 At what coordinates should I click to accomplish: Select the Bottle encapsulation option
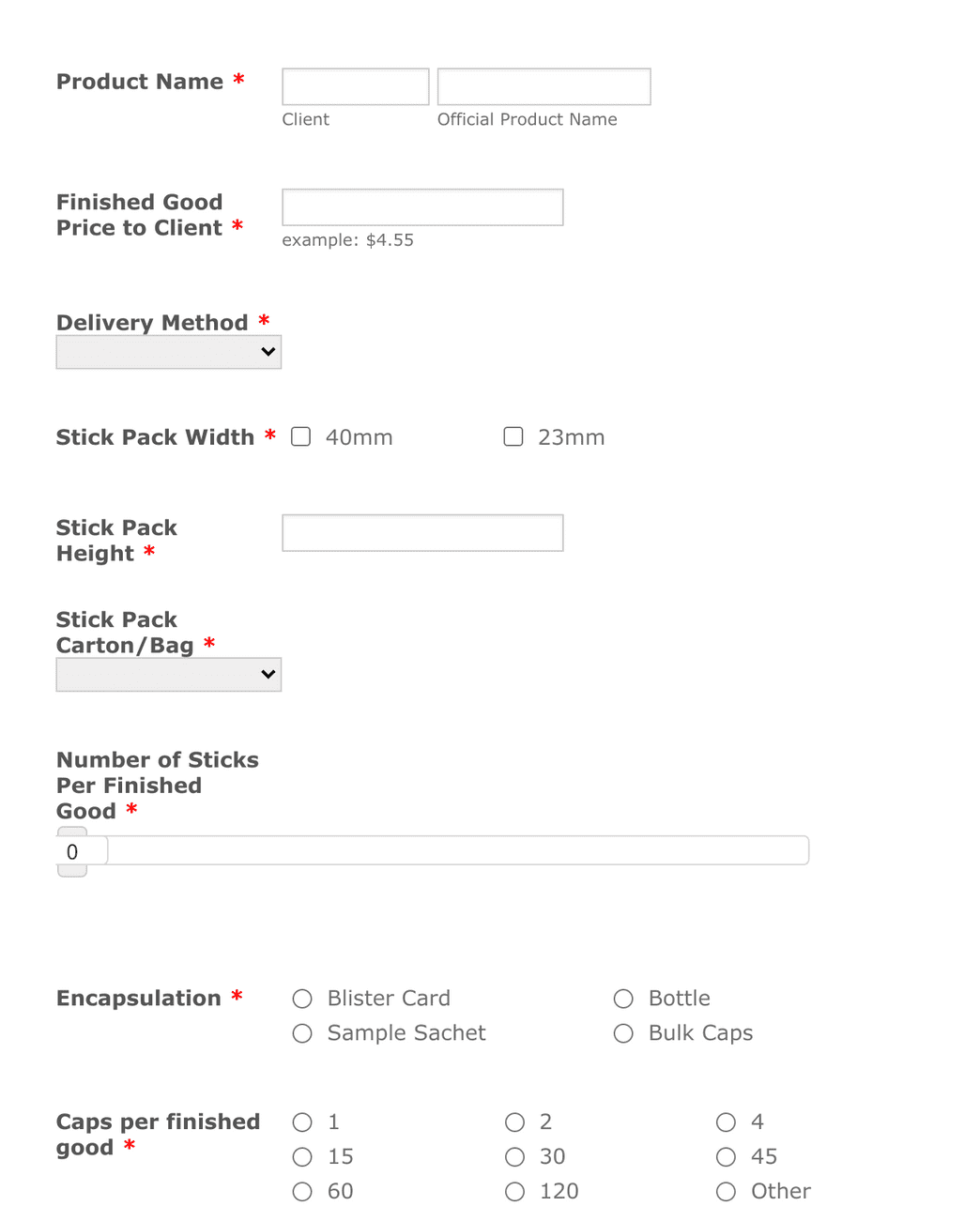pos(623,999)
